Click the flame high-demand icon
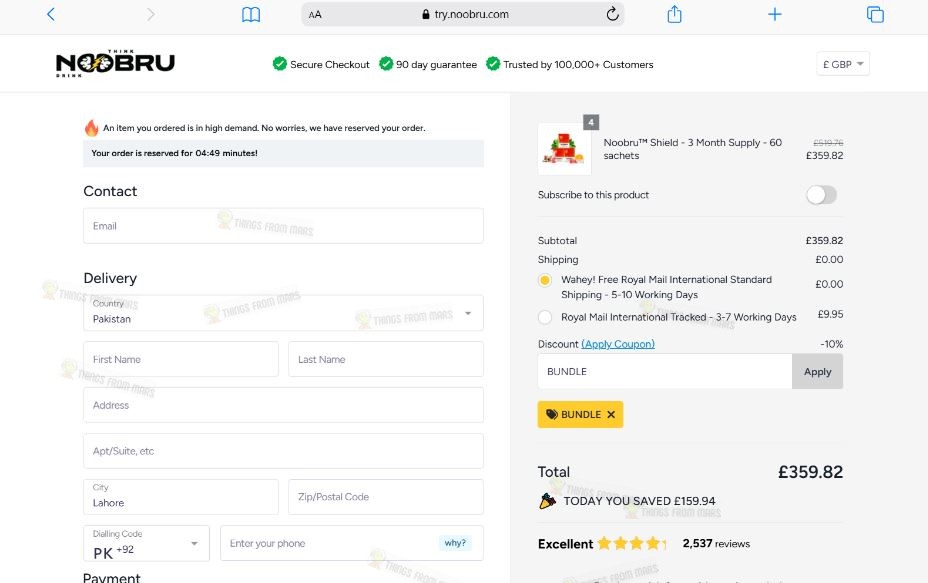Image resolution: width=928 pixels, height=583 pixels. point(91,127)
